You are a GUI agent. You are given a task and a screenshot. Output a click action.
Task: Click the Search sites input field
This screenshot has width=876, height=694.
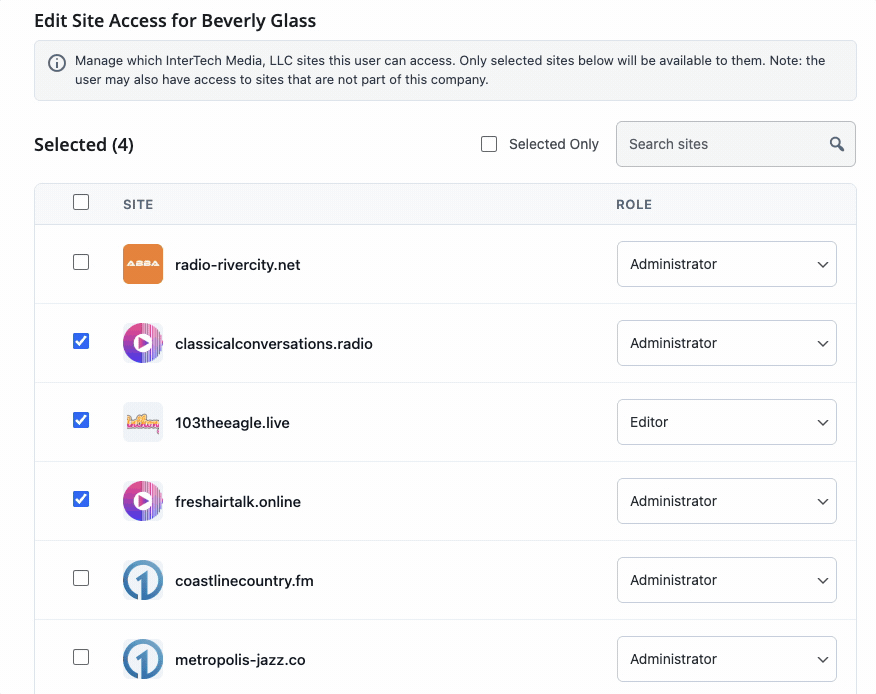(x=722, y=144)
